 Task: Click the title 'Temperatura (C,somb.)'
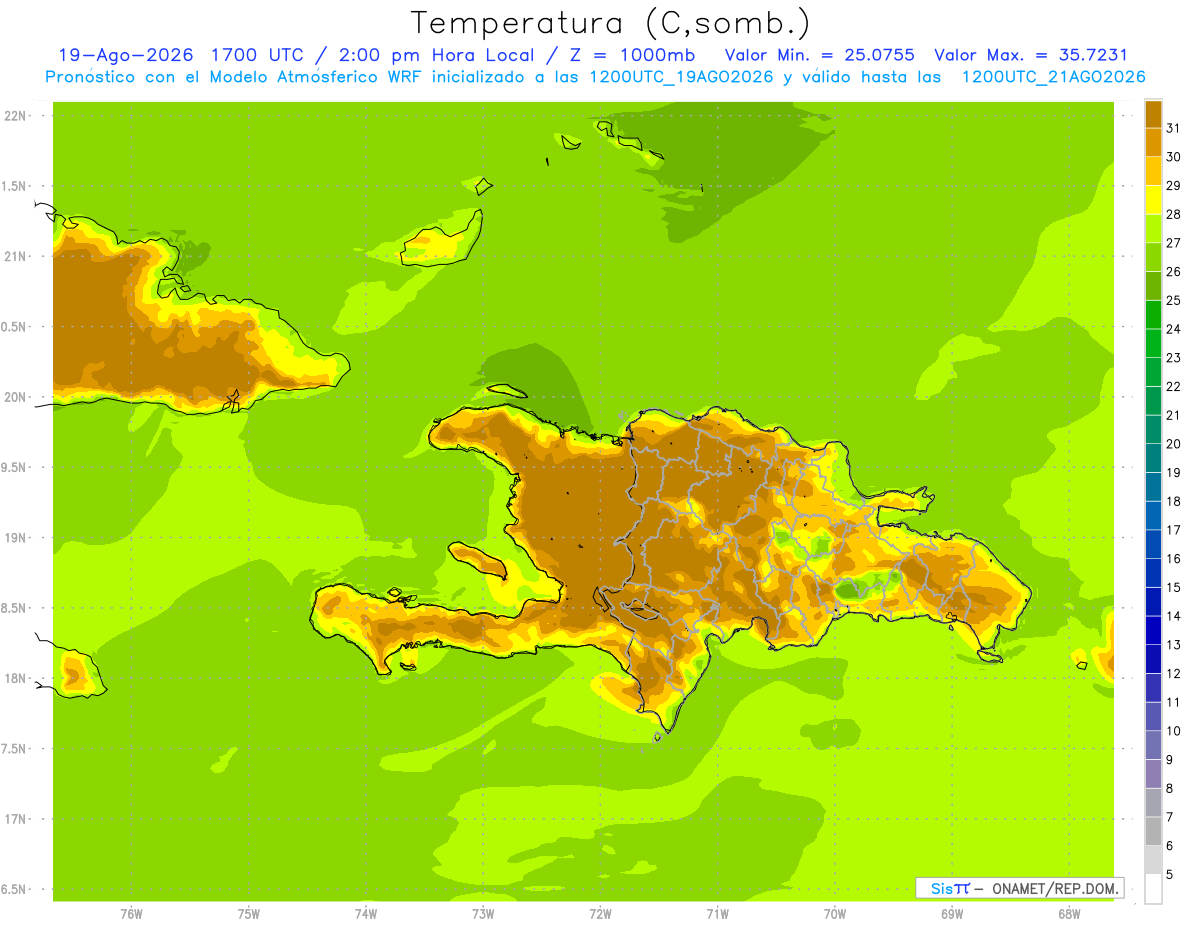(x=610, y=23)
